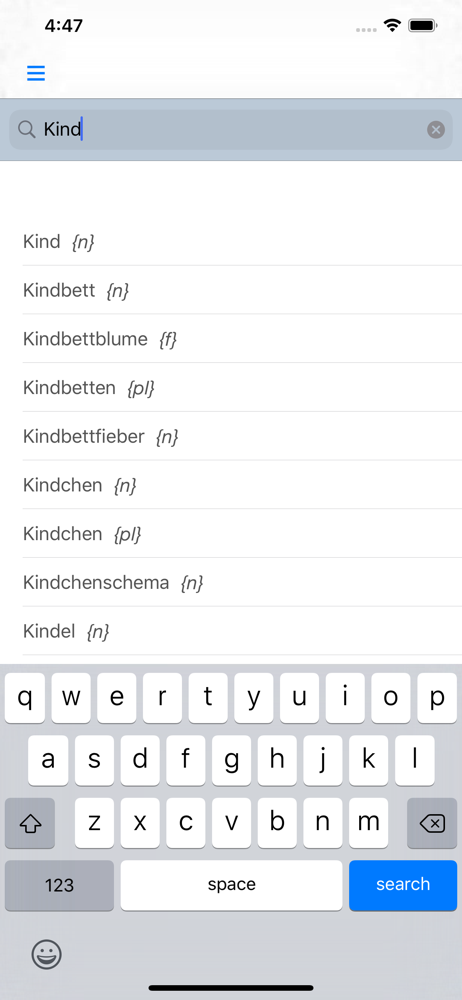Open the Kindbett {n} result
This screenshot has height=1000, width=462.
pos(242,290)
